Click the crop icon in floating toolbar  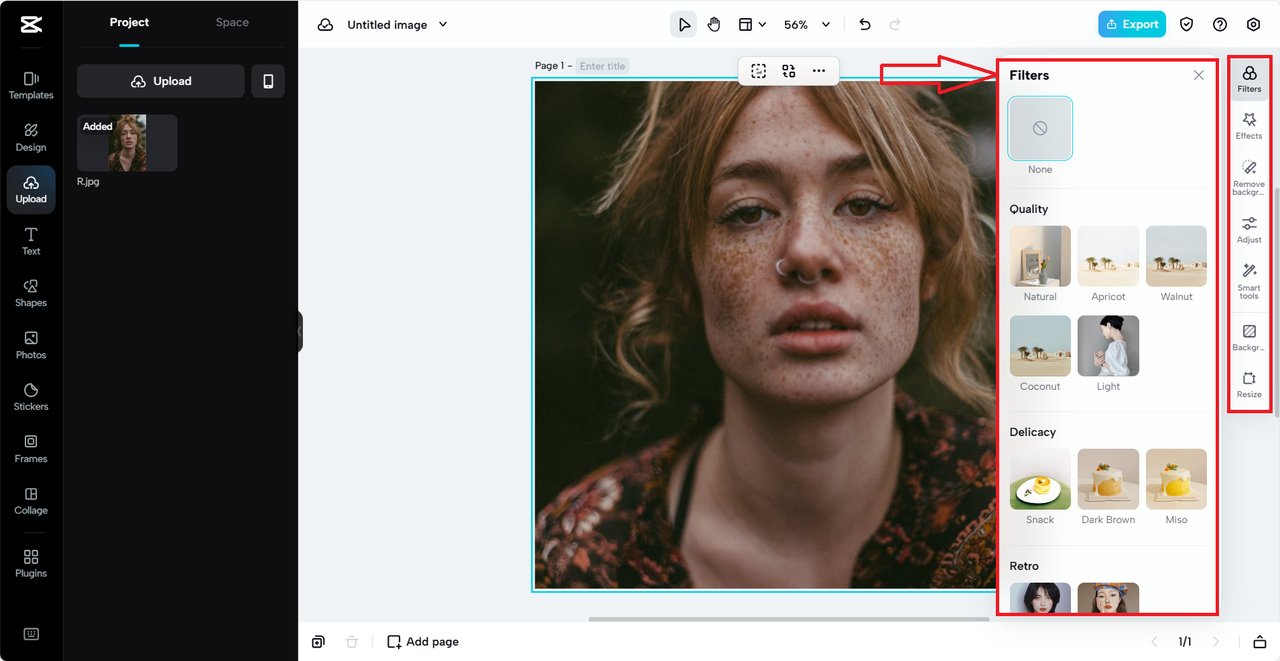click(759, 70)
